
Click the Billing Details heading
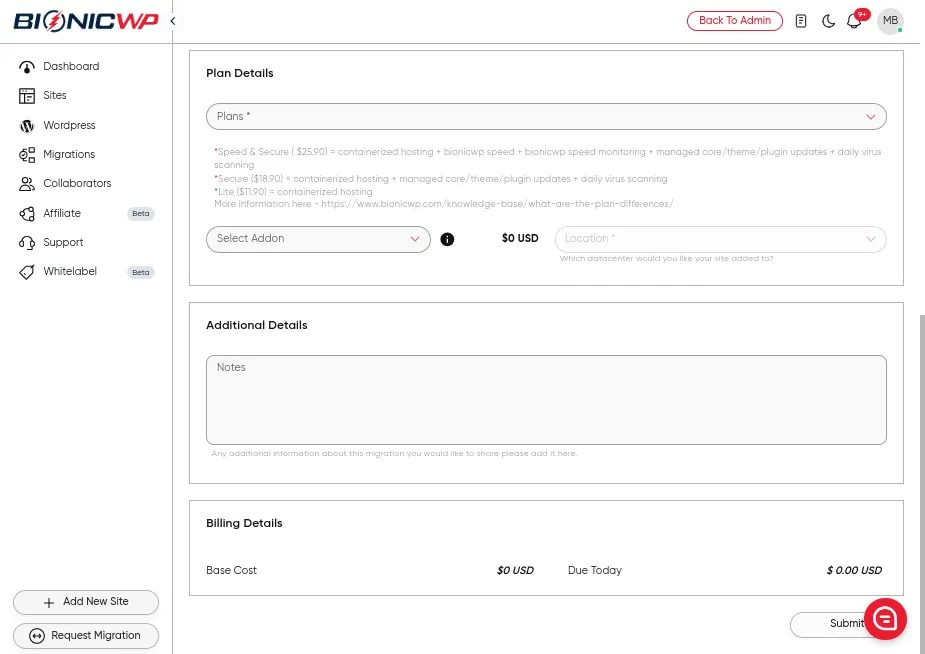tap(244, 524)
